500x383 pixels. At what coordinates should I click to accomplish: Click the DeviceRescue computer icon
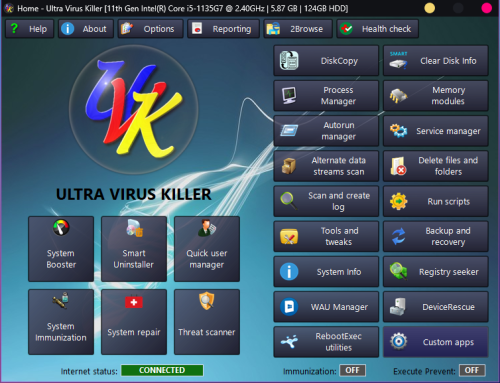coord(398,307)
